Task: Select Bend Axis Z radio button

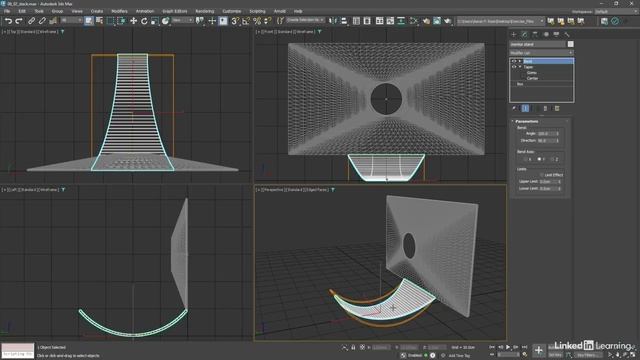Action: coord(552,159)
